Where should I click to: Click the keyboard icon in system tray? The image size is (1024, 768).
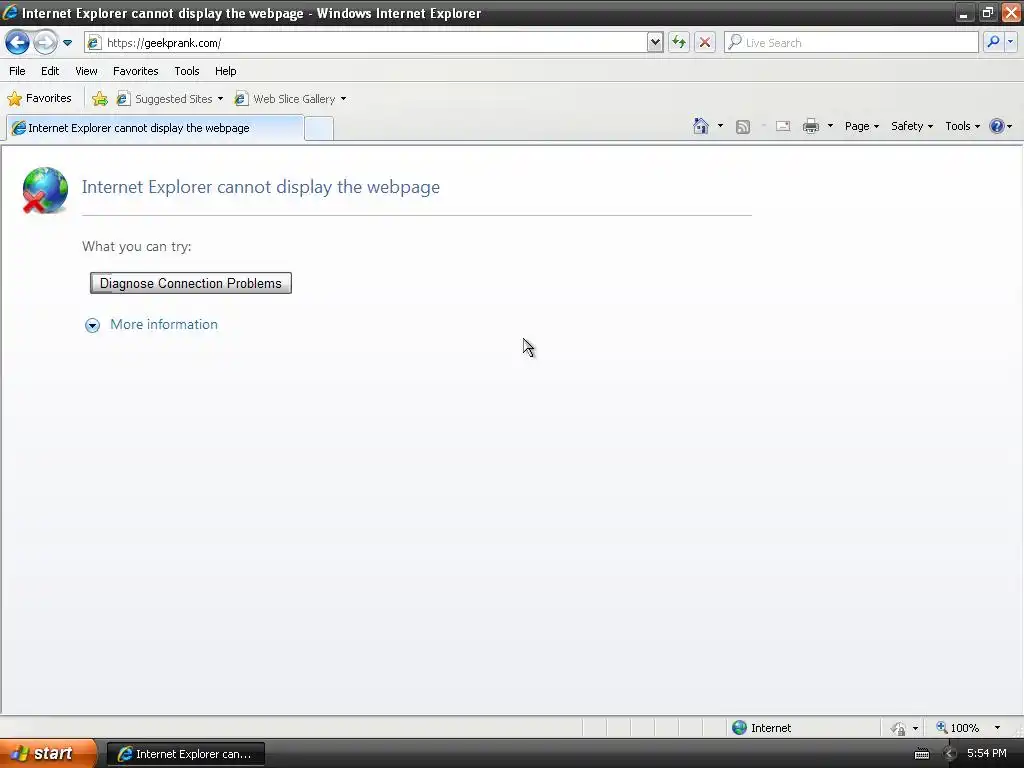click(921, 754)
